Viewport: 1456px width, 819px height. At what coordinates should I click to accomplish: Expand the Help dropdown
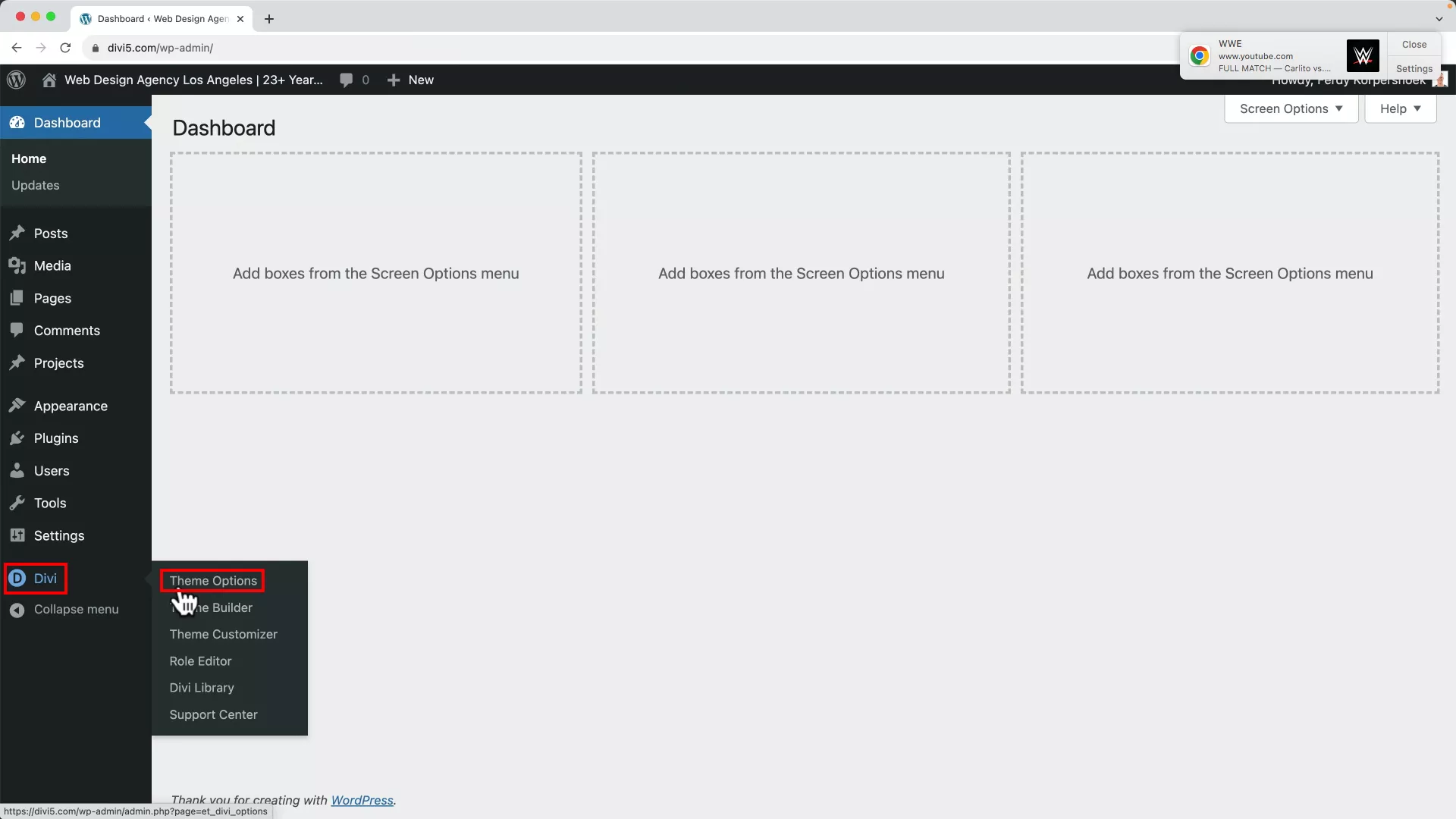point(1400,108)
